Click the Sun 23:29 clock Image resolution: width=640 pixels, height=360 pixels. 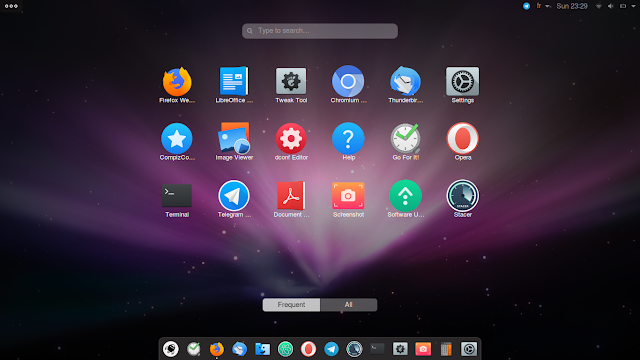click(x=572, y=6)
